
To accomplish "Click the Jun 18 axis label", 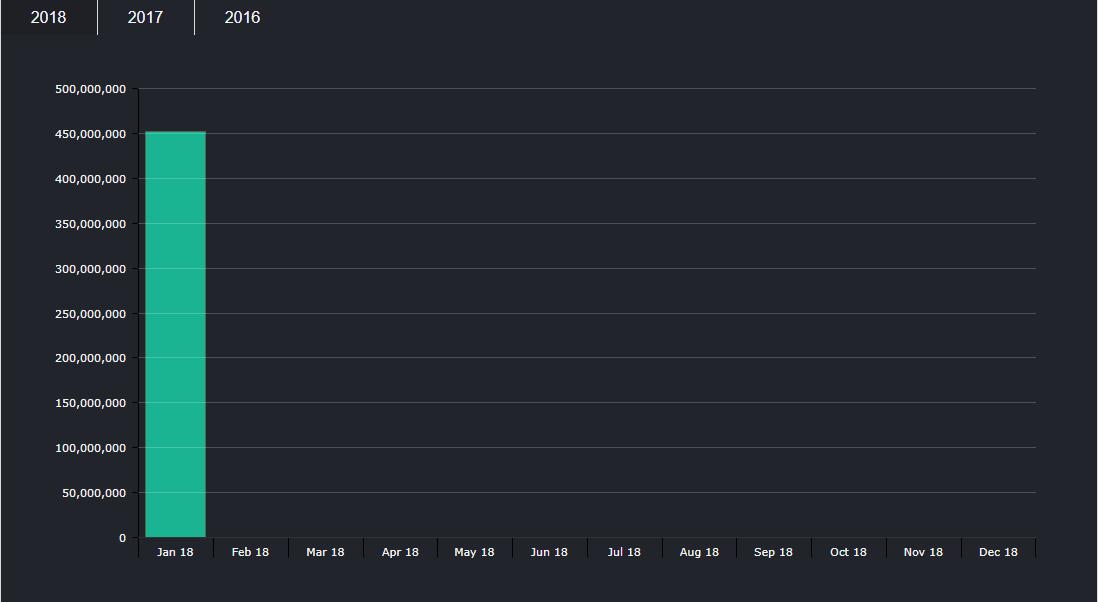I will point(549,552).
